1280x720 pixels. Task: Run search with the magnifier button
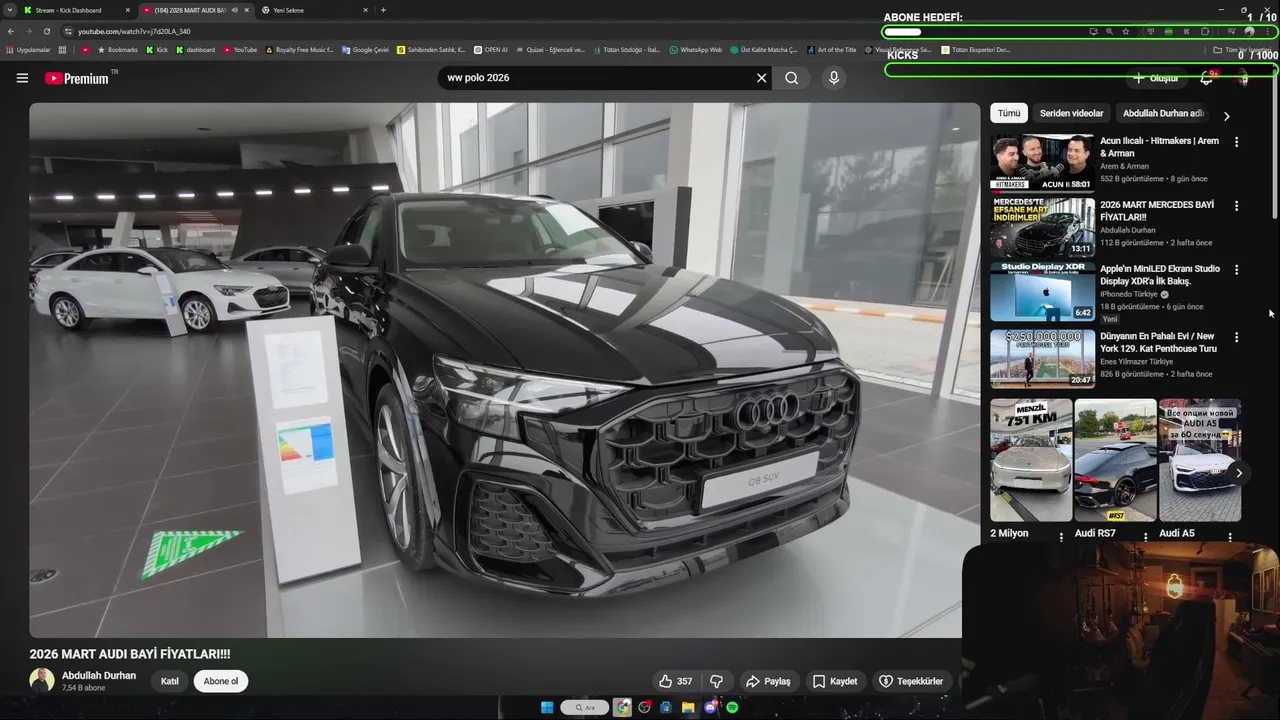point(791,78)
